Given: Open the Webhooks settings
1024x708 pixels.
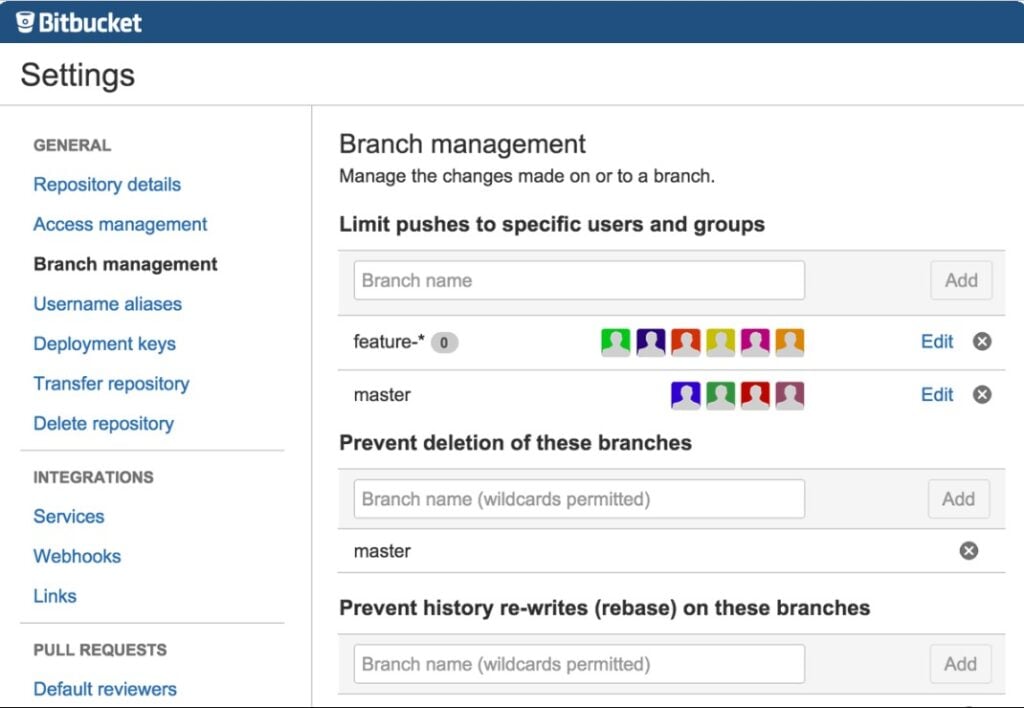Looking at the screenshot, I should pyautogui.click(x=77, y=556).
